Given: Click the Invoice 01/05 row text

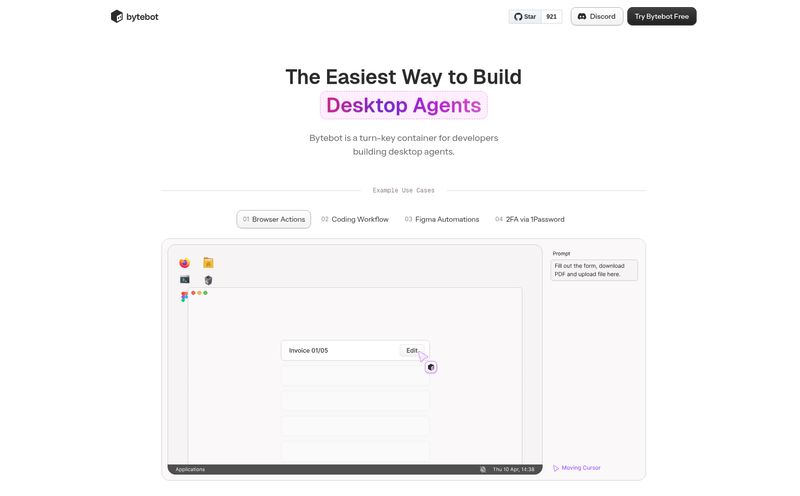Looking at the screenshot, I should (309, 351).
